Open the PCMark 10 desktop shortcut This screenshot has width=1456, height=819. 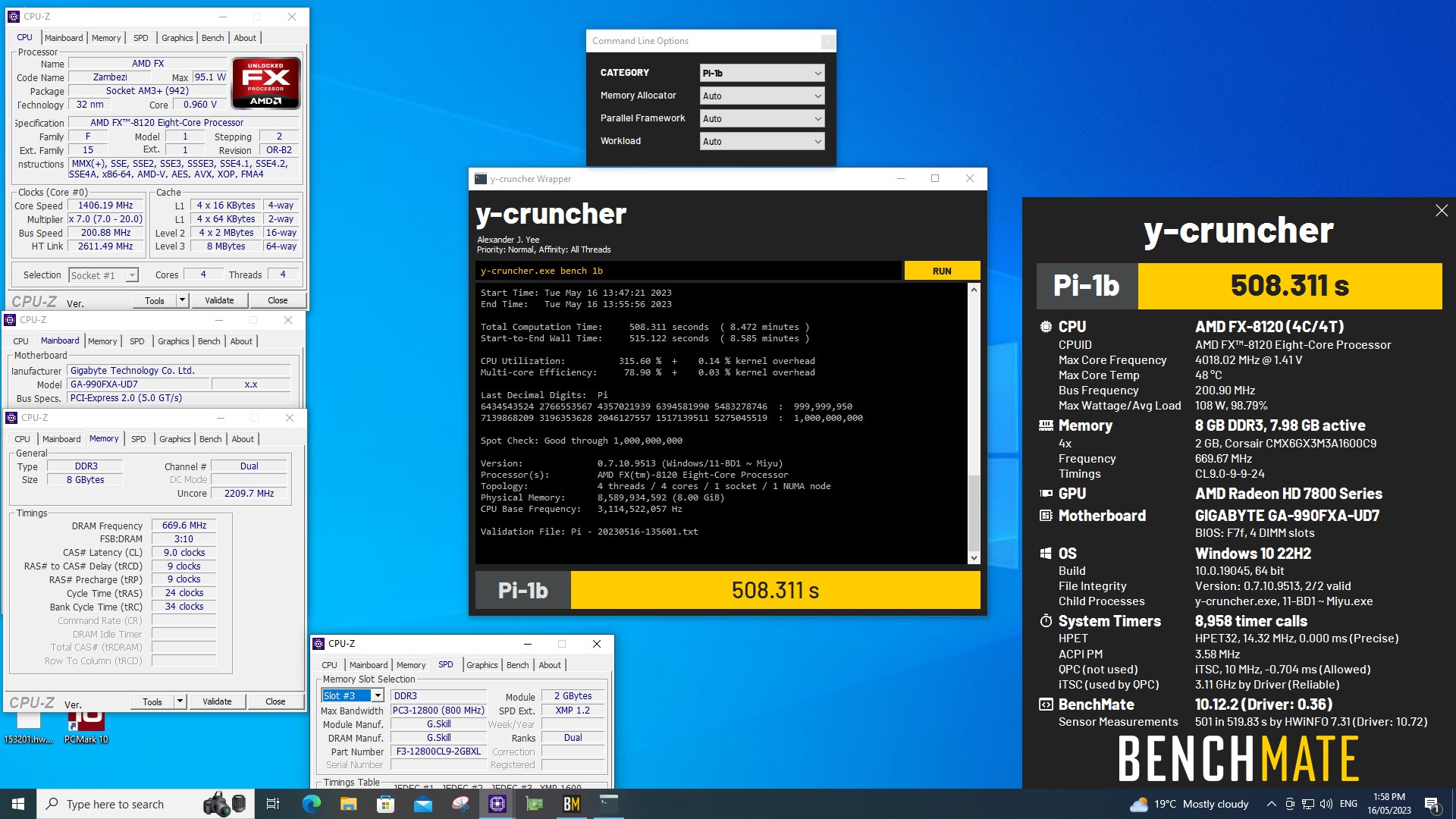[x=86, y=728]
